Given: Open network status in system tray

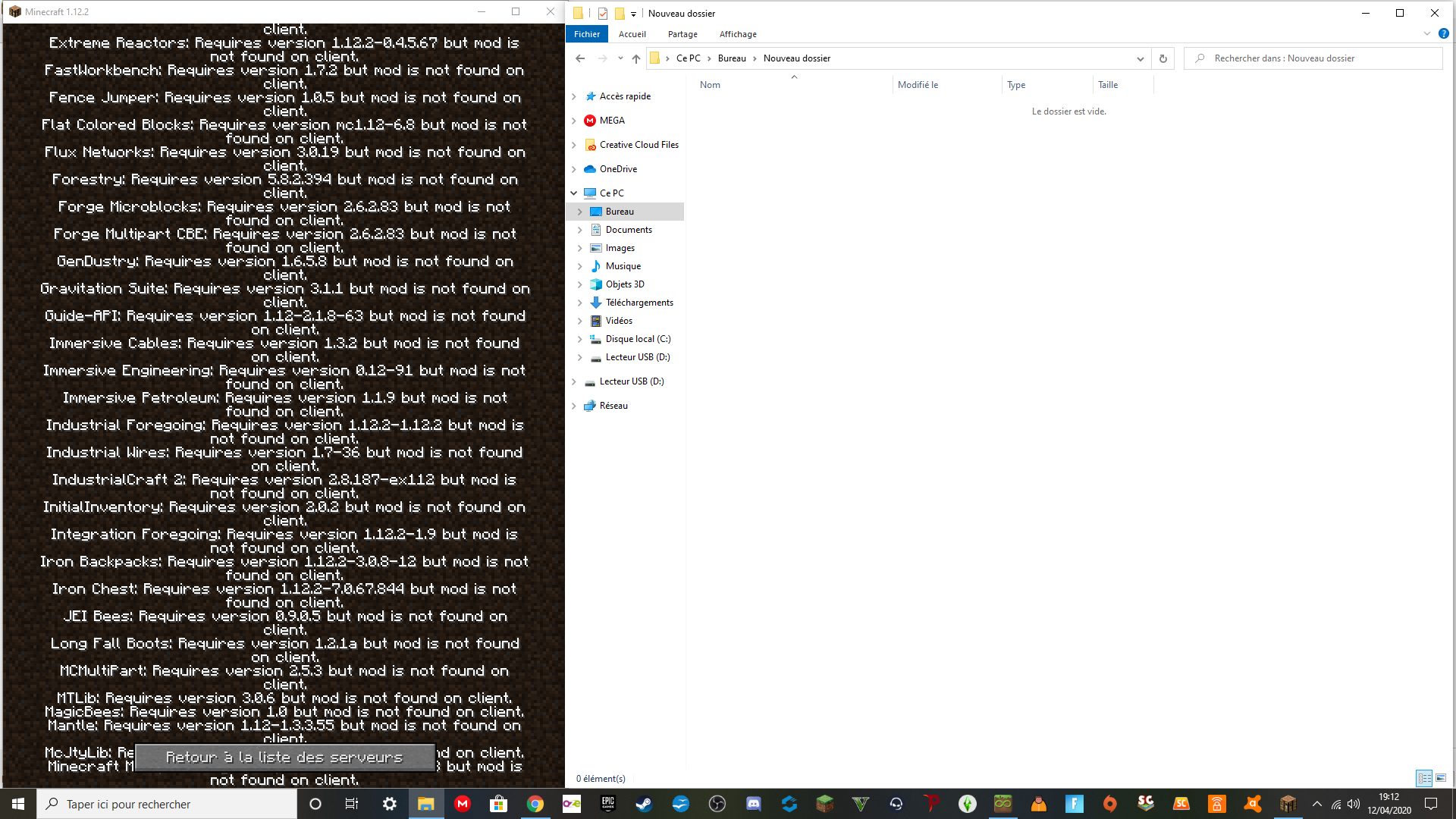Looking at the screenshot, I should 1336,804.
